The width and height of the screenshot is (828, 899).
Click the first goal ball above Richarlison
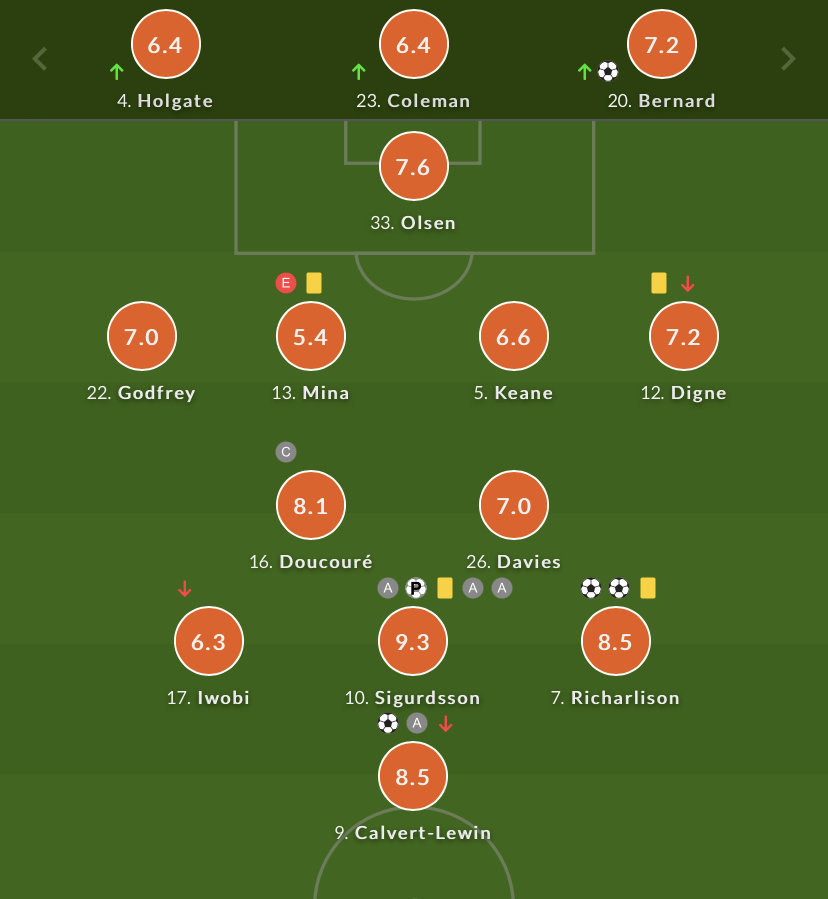tap(591, 588)
